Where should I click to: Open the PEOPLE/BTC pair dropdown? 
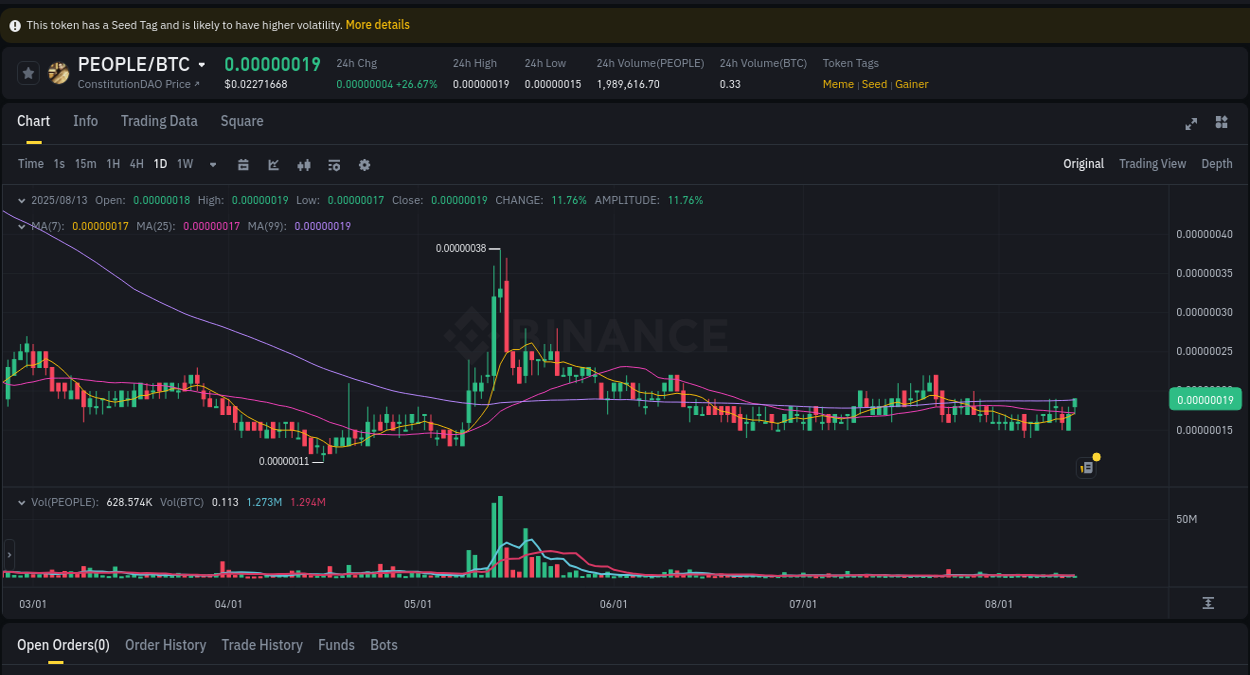pos(199,64)
